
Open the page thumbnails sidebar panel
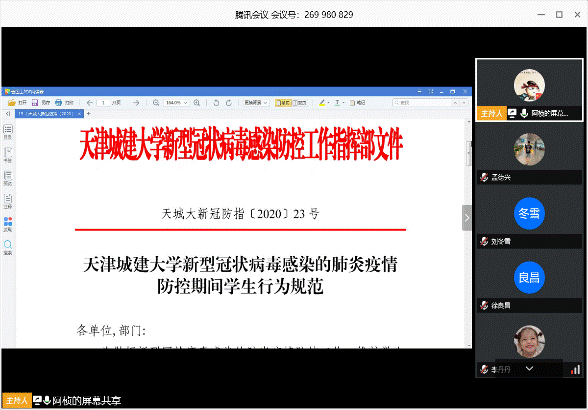pyautogui.click(x=8, y=178)
